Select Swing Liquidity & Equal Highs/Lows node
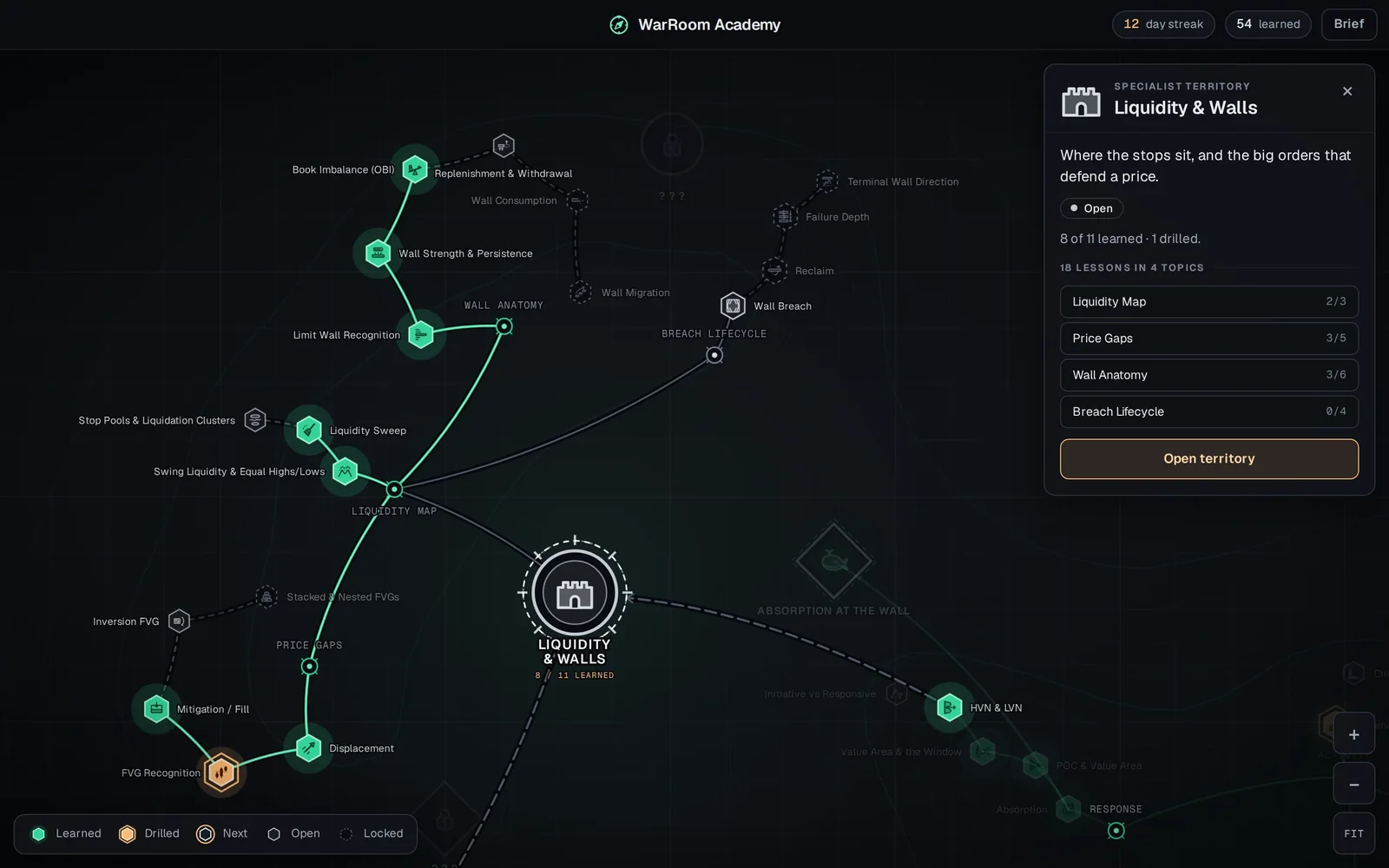Image resolution: width=1389 pixels, height=868 pixels. [346, 471]
